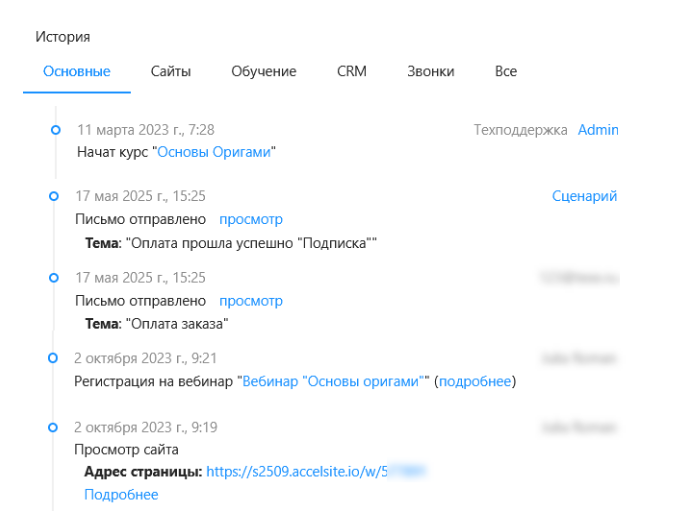686x532 pixels.
Task: Open the Сайты tab
Action: click(171, 71)
